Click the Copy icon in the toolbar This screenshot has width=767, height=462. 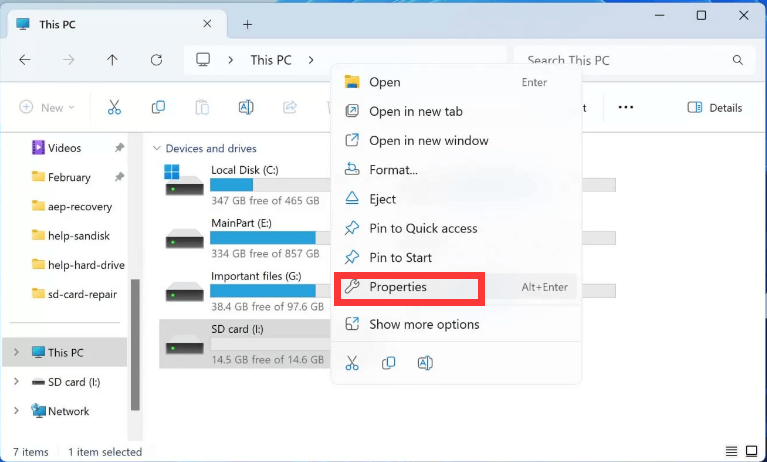pos(158,107)
